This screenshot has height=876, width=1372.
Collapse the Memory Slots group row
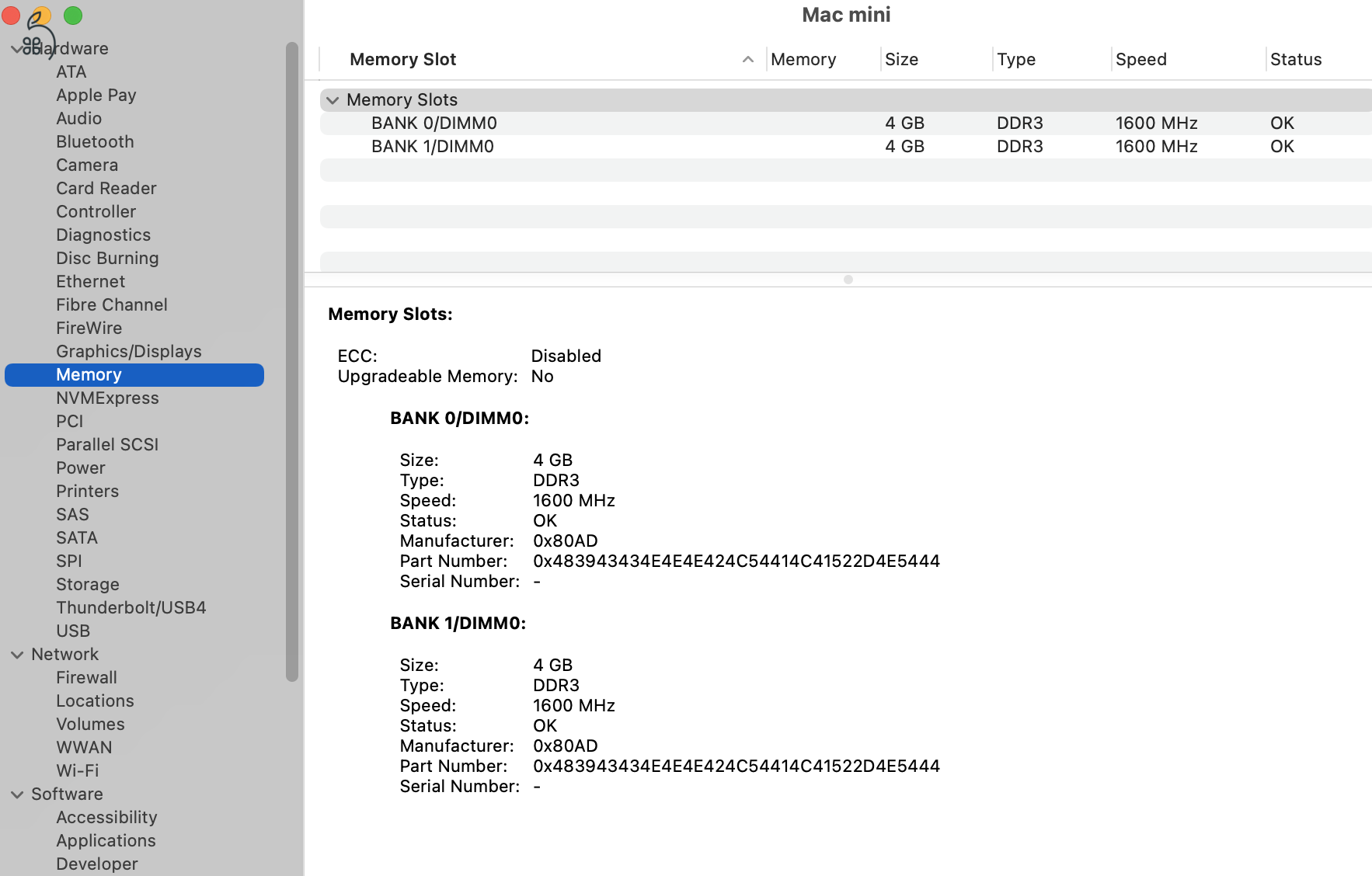pyautogui.click(x=333, y=100)
